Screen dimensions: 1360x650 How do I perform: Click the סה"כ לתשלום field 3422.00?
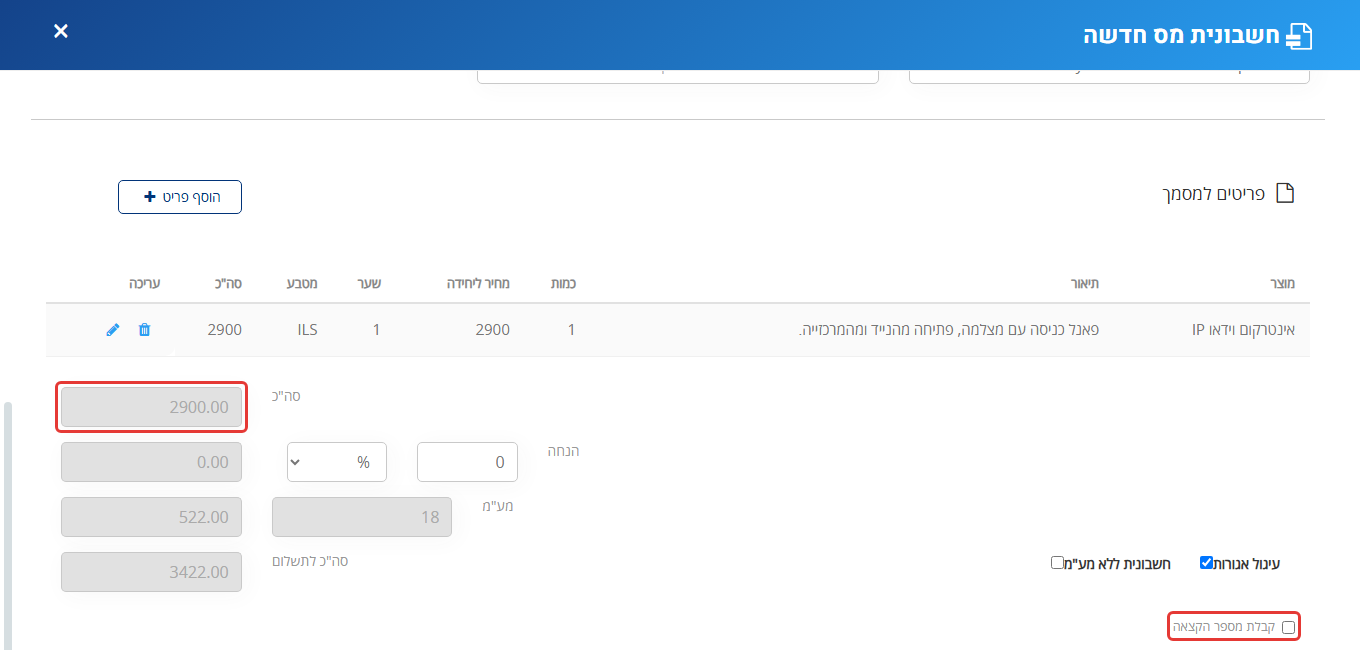point(151,572)
